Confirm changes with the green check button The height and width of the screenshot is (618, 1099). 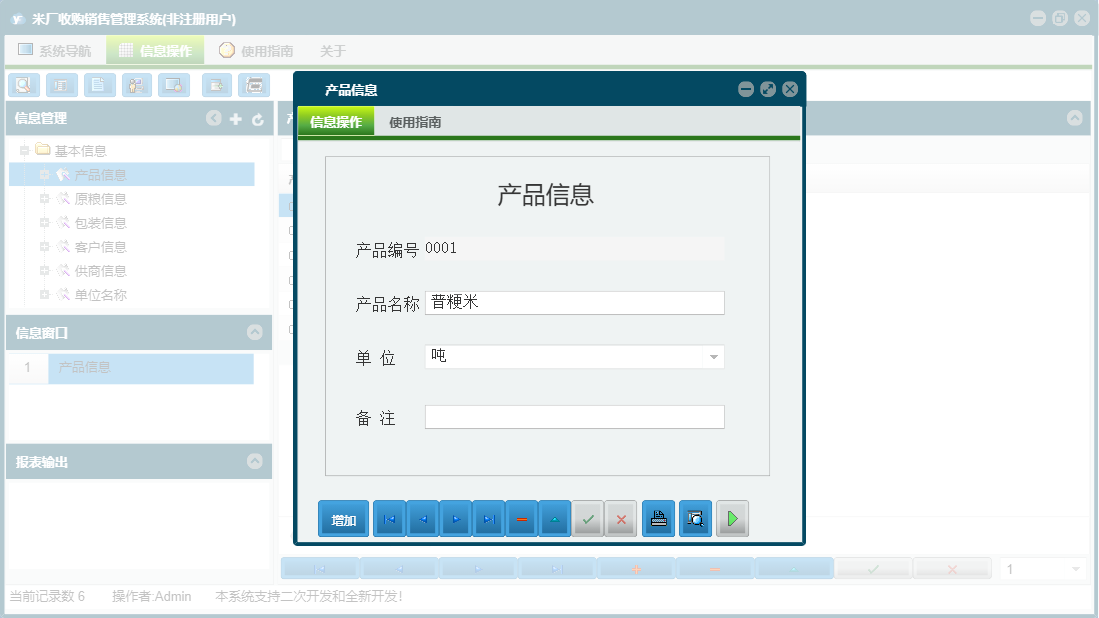(587, 518)
